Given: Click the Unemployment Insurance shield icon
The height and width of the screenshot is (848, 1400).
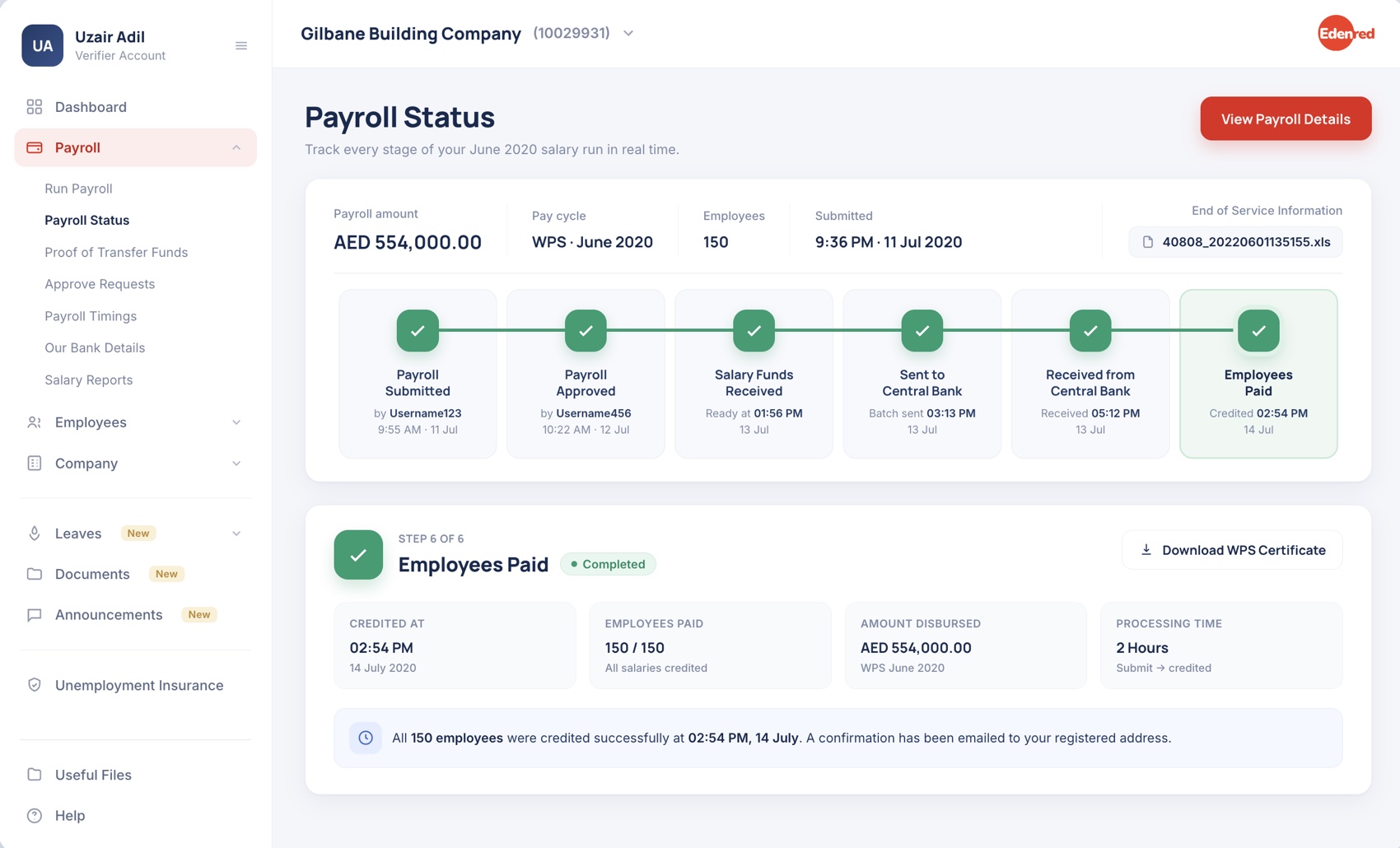Looking at the screenshot, I should pos(35,685).
